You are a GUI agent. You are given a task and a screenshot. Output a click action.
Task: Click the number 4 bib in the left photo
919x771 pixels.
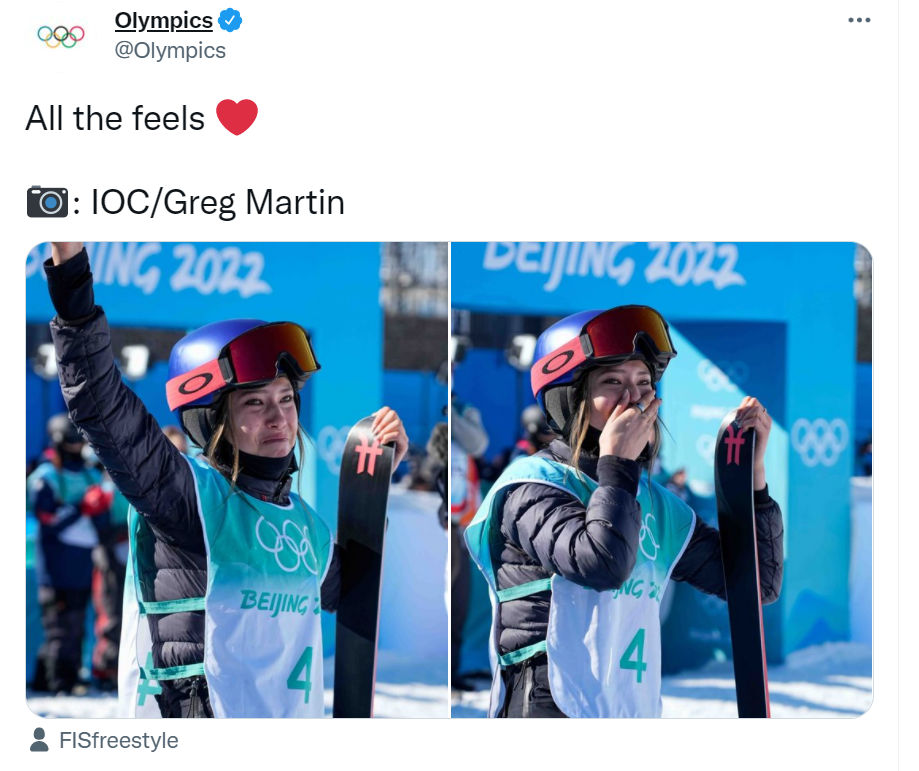(x=301, y=674)
